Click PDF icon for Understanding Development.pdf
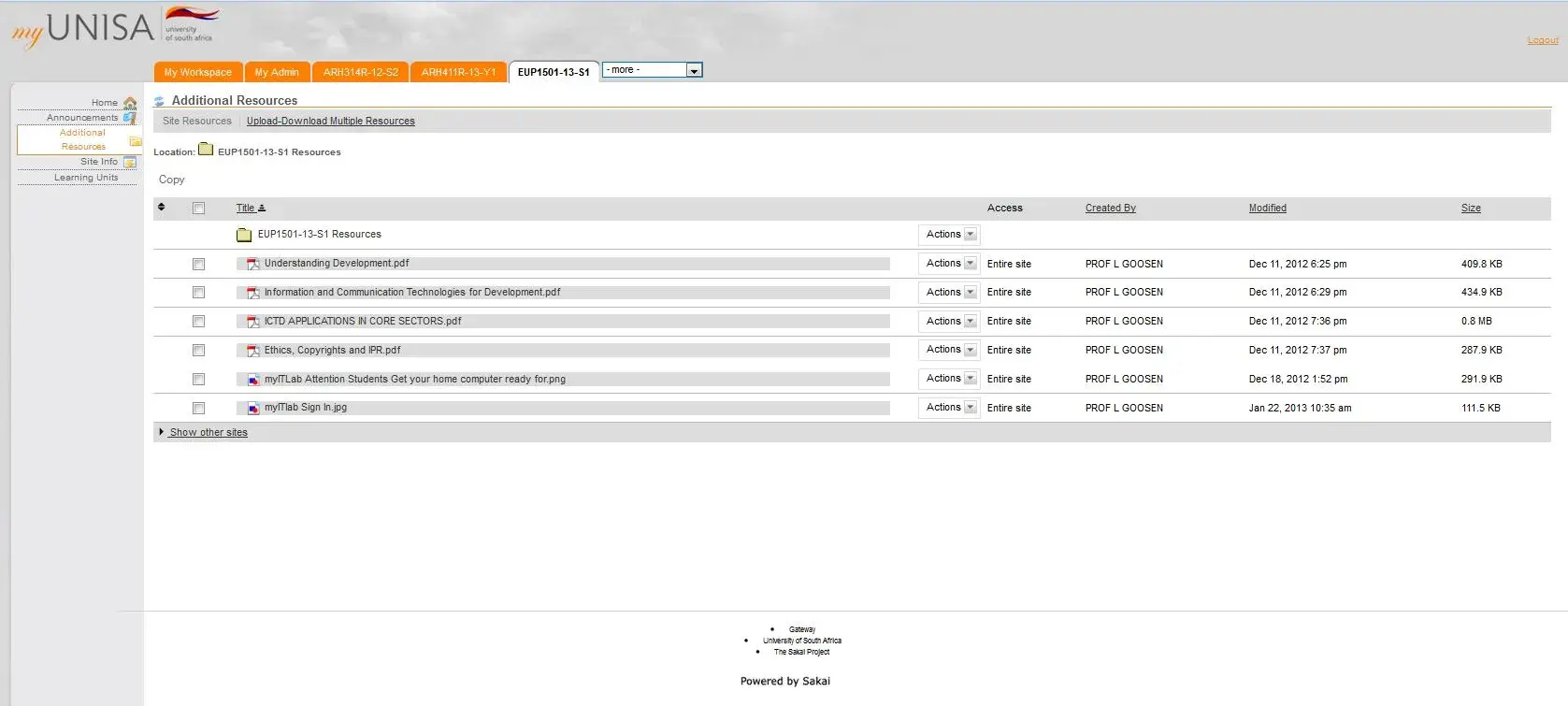1568x706 pixels. [x=252, y=264]
